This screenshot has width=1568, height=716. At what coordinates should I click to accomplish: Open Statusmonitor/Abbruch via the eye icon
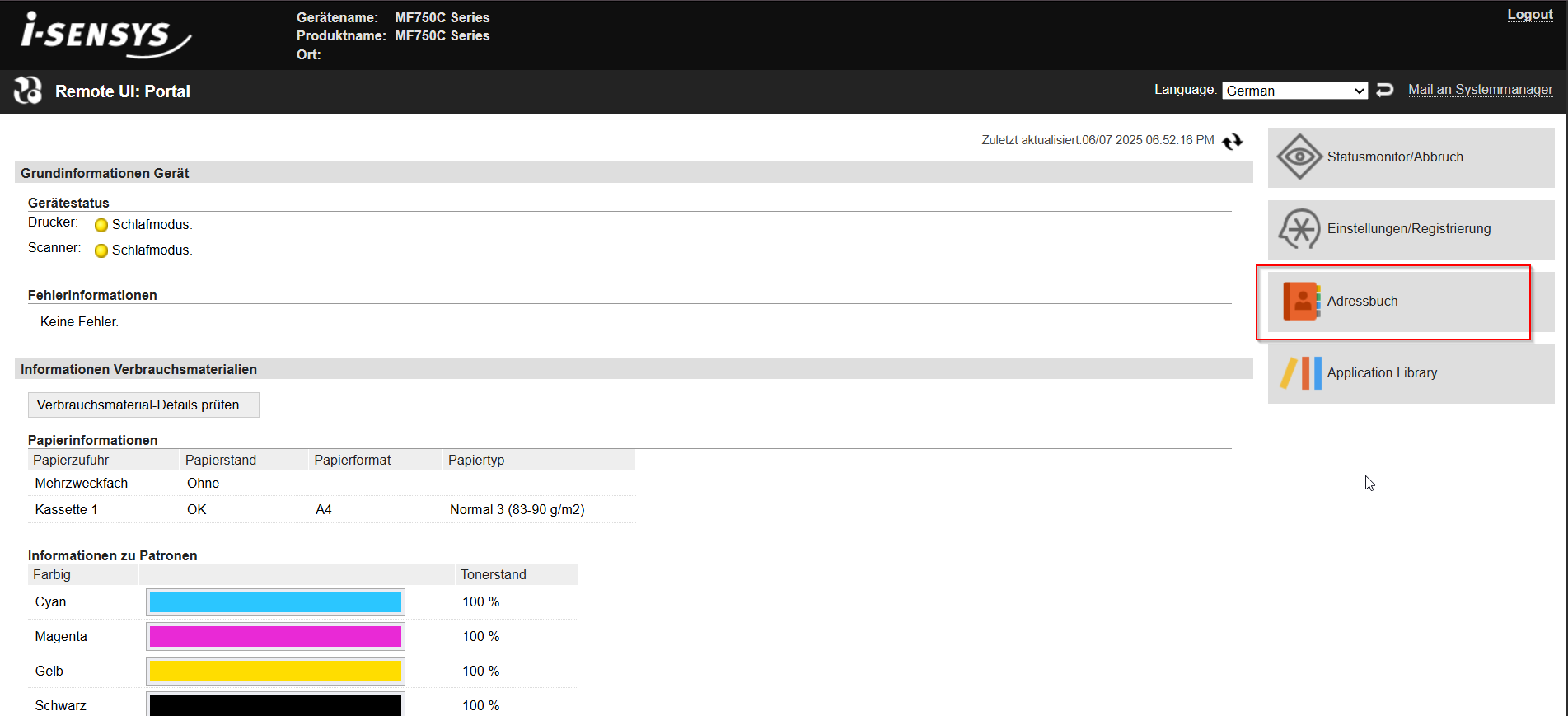1299,157
